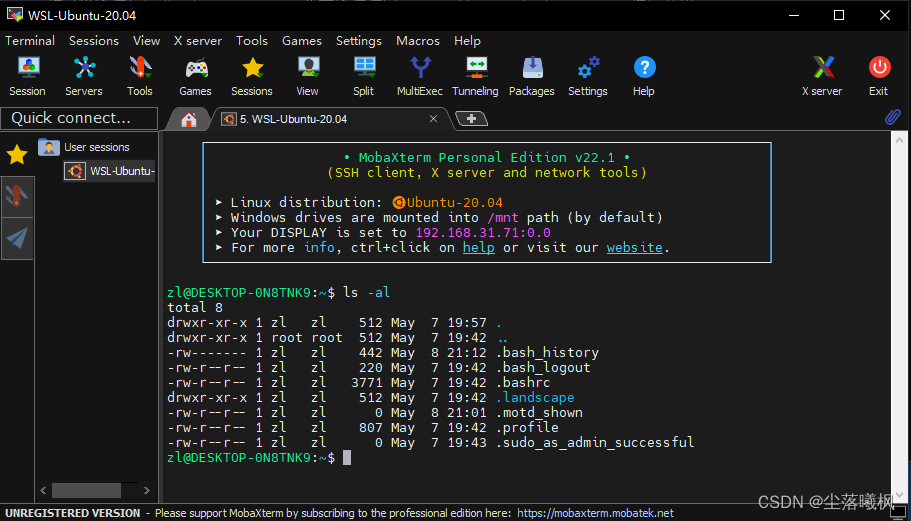Open the View menu in menu bar
Screen dimensions: 911x521
click(146, 41)
